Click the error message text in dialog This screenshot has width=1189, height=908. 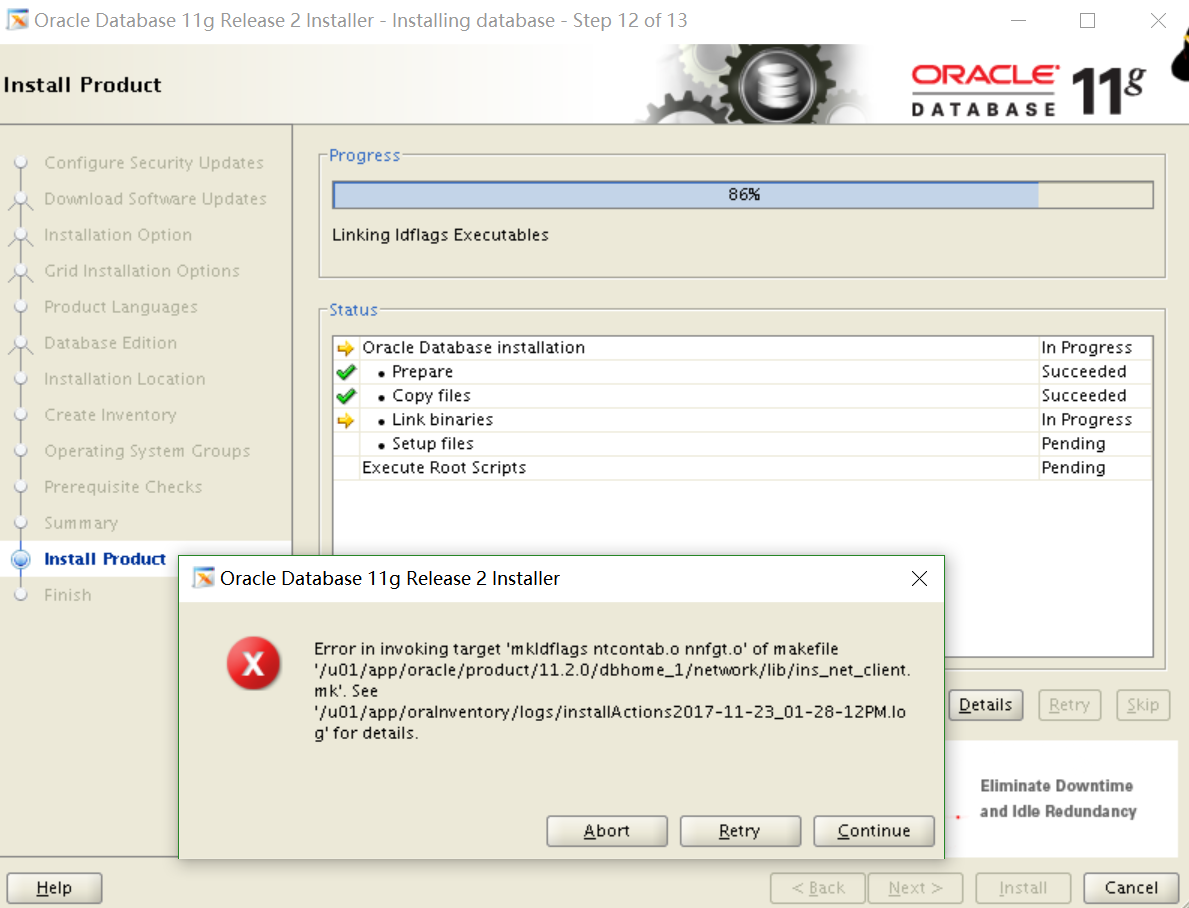[x=612, y=691]
